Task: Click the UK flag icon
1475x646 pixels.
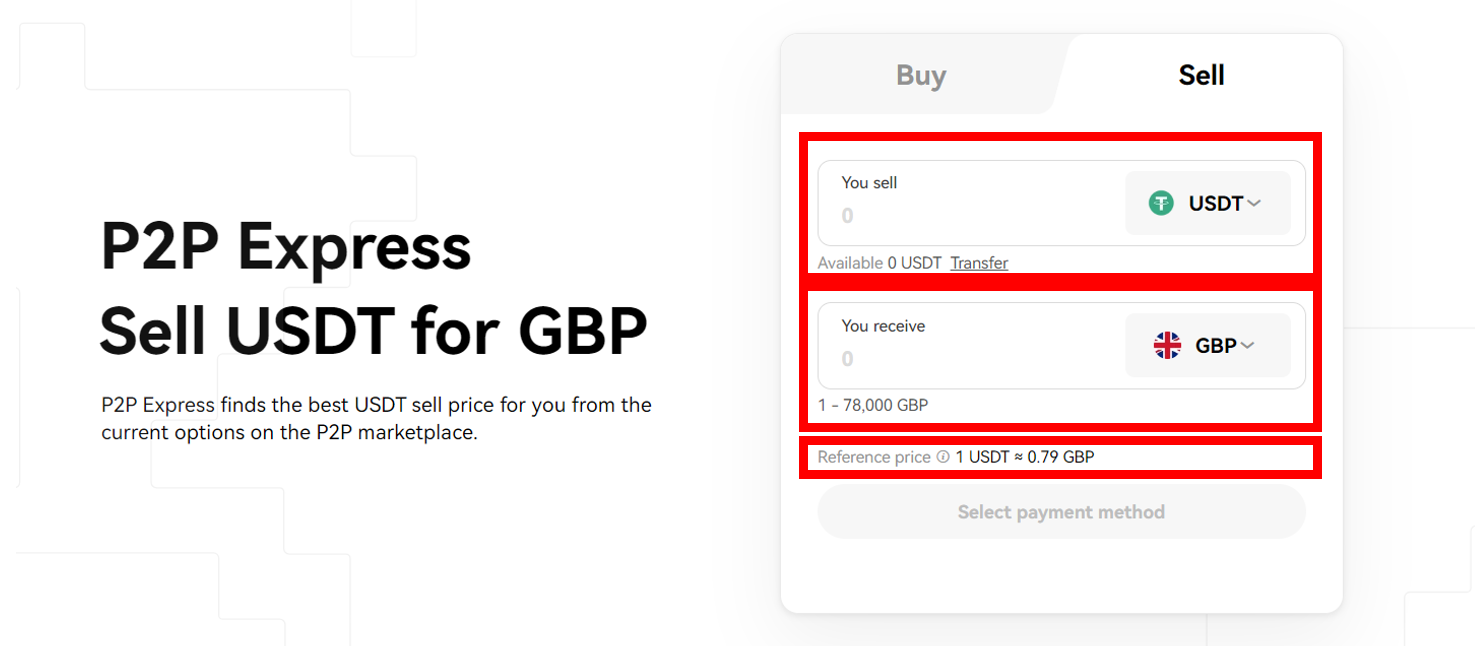Action: (x=1167, y=346)
